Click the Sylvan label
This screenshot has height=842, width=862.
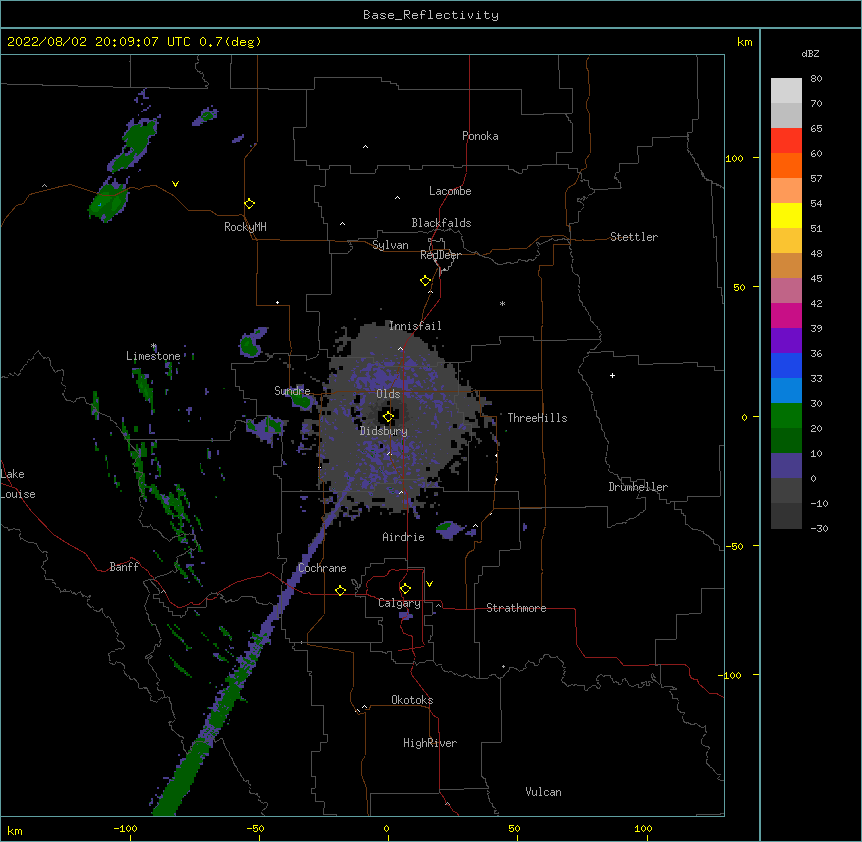pos(390,245)
